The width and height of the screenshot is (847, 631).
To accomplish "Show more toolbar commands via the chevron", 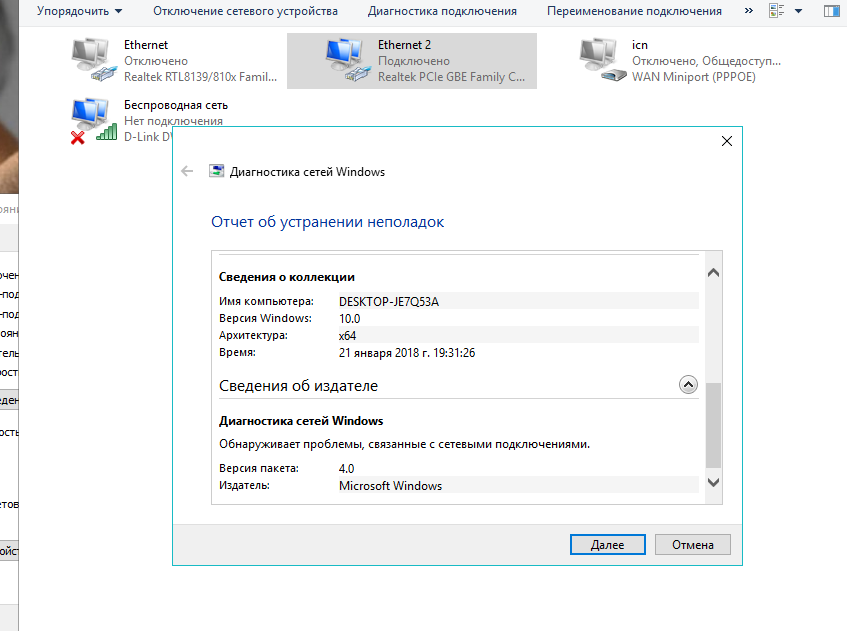I will [x=748, y=11].
